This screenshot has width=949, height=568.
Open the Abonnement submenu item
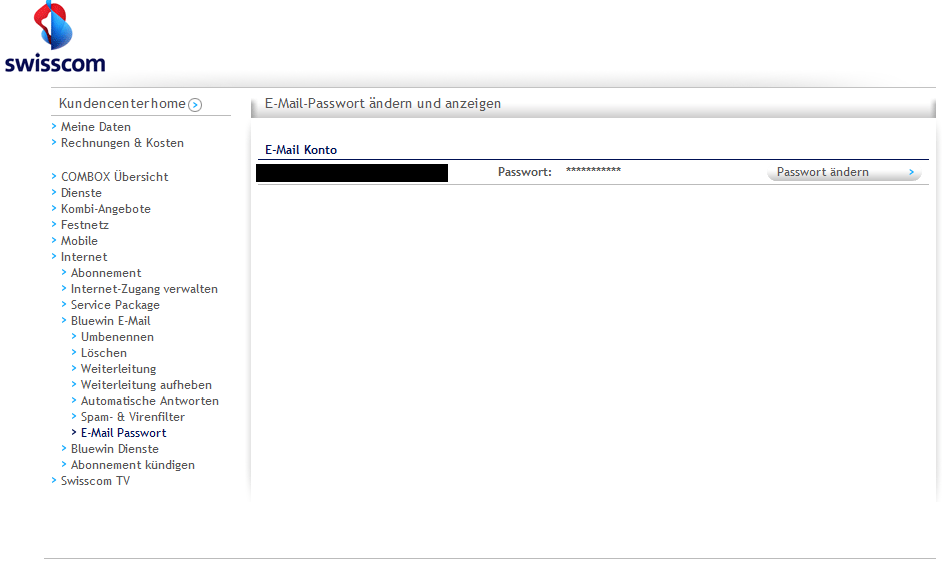coord(106,273)
